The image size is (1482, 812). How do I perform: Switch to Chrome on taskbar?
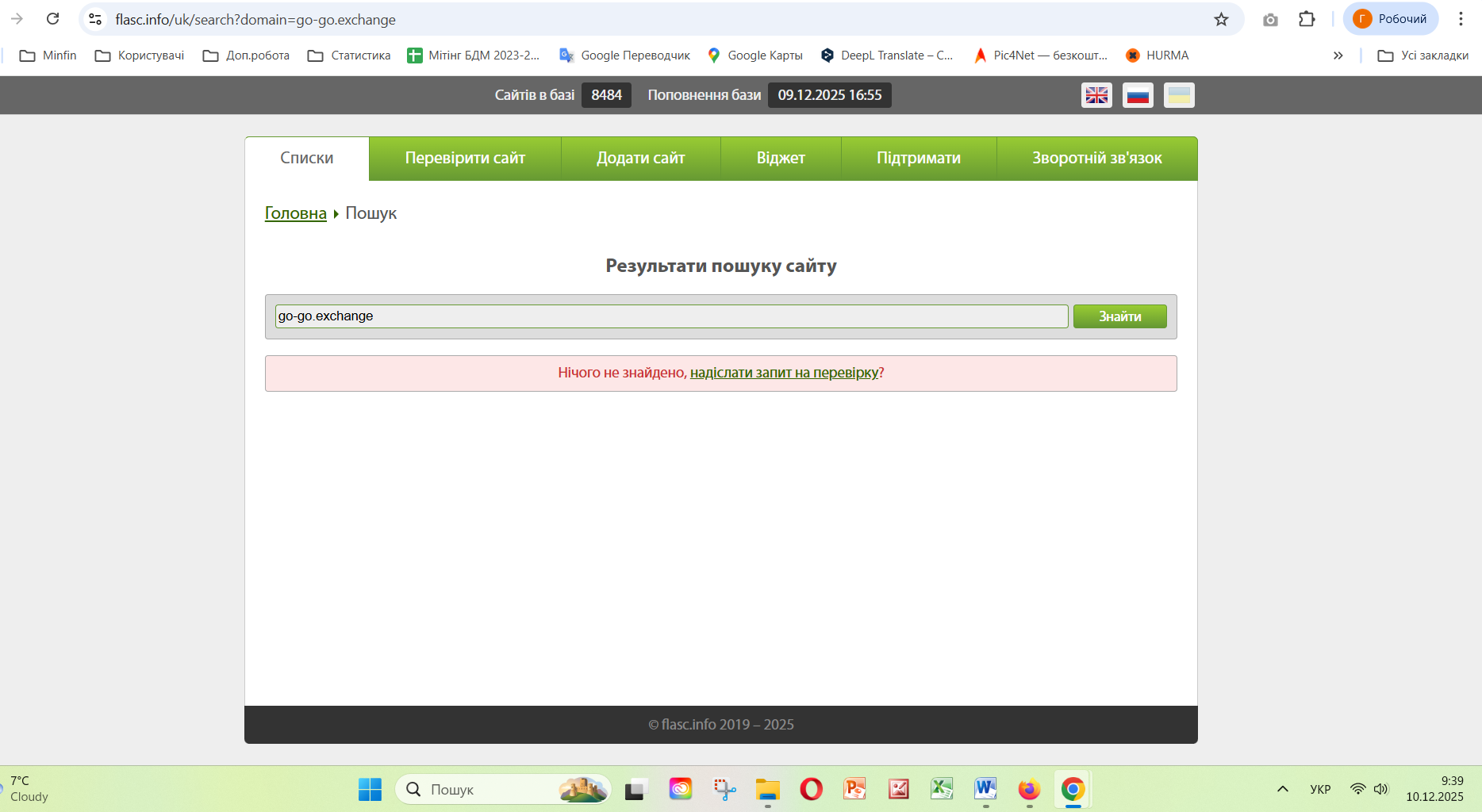click(x=1073, y=789)
